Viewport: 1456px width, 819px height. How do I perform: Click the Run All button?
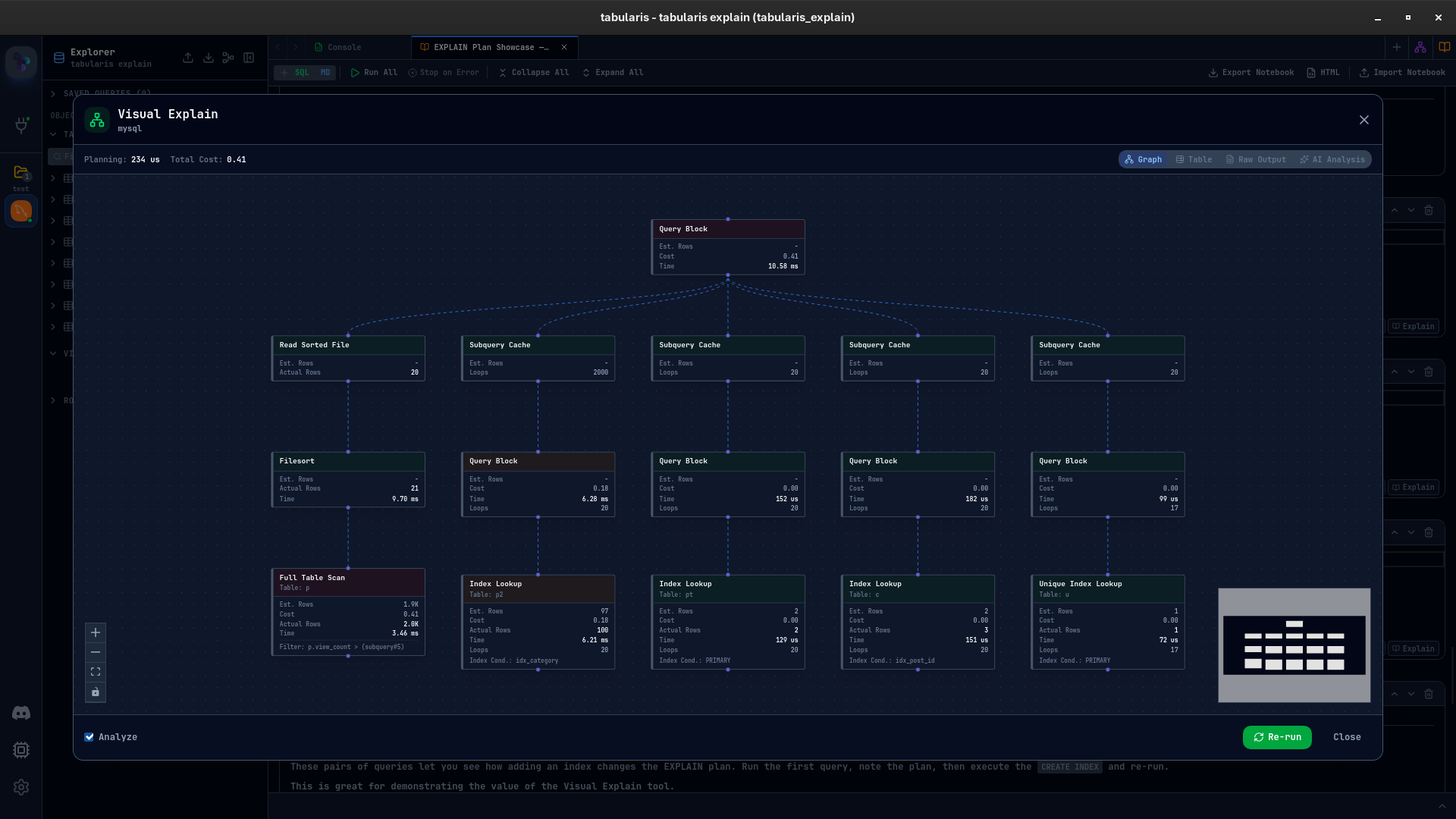coord(374,72)
